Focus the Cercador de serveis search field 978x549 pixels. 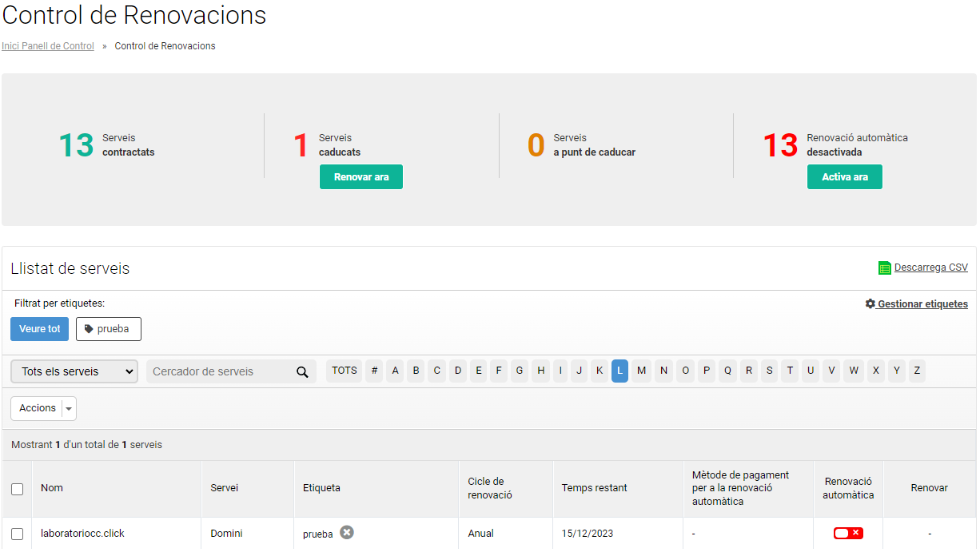(x=221, y=372)
